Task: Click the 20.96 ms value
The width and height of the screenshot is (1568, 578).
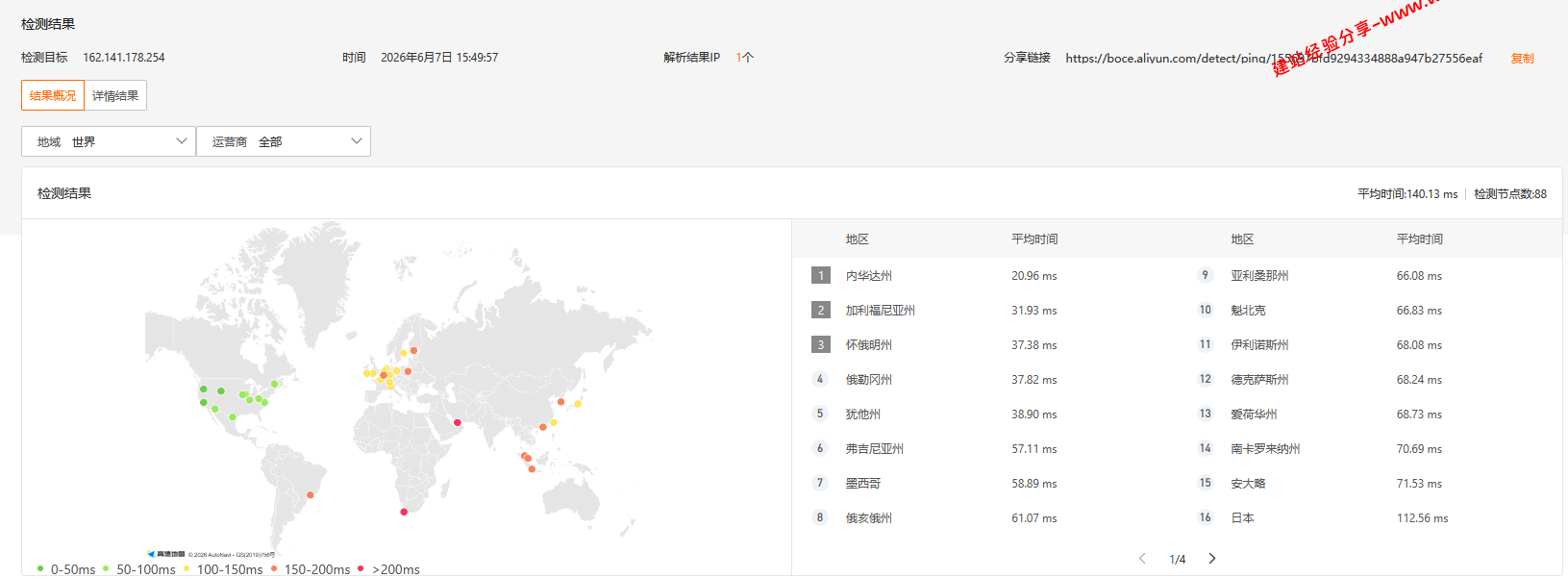Action: [x=1033, y=275]
